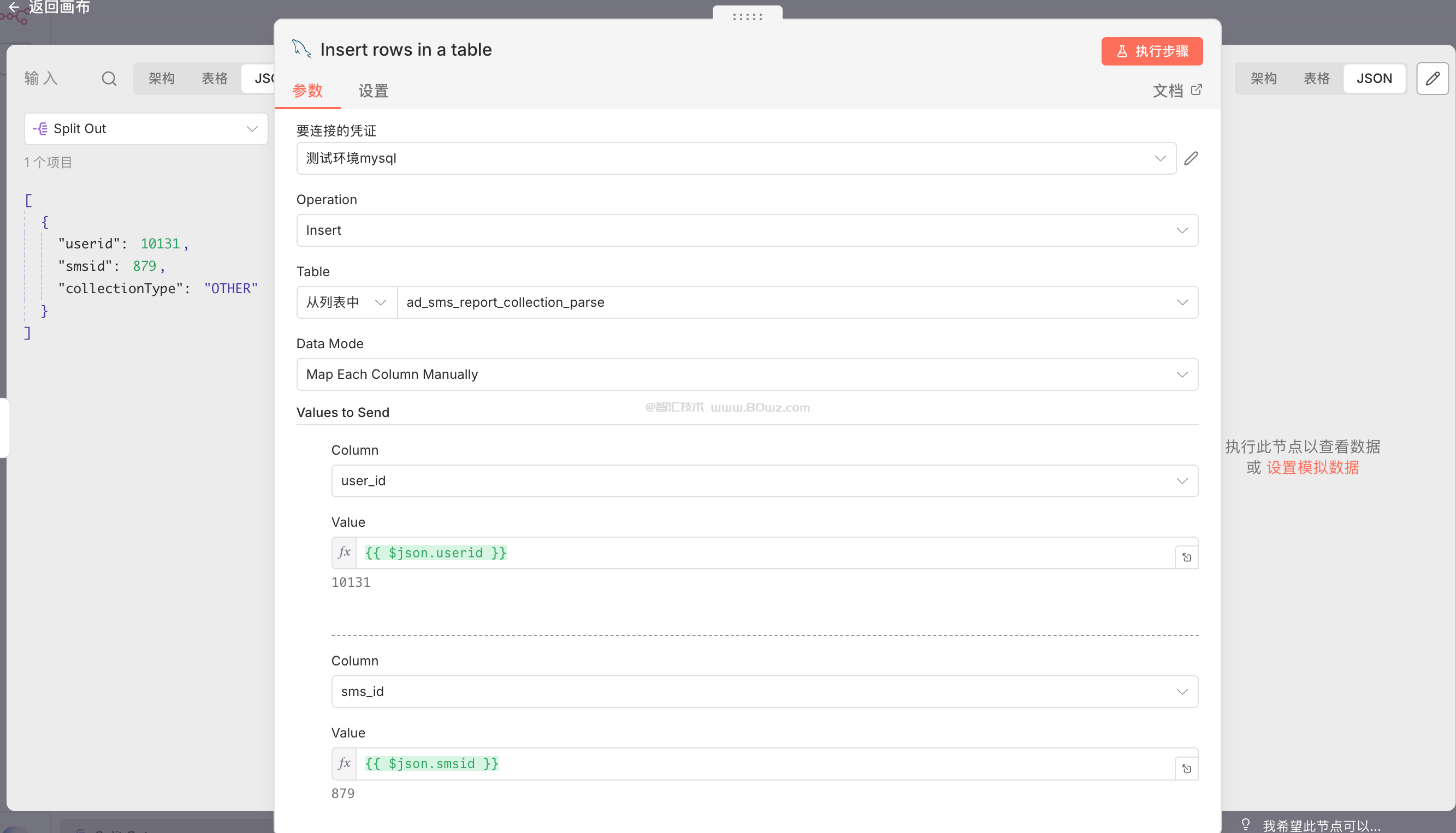Open the Operation Insert dropdown

click(747, 230)
